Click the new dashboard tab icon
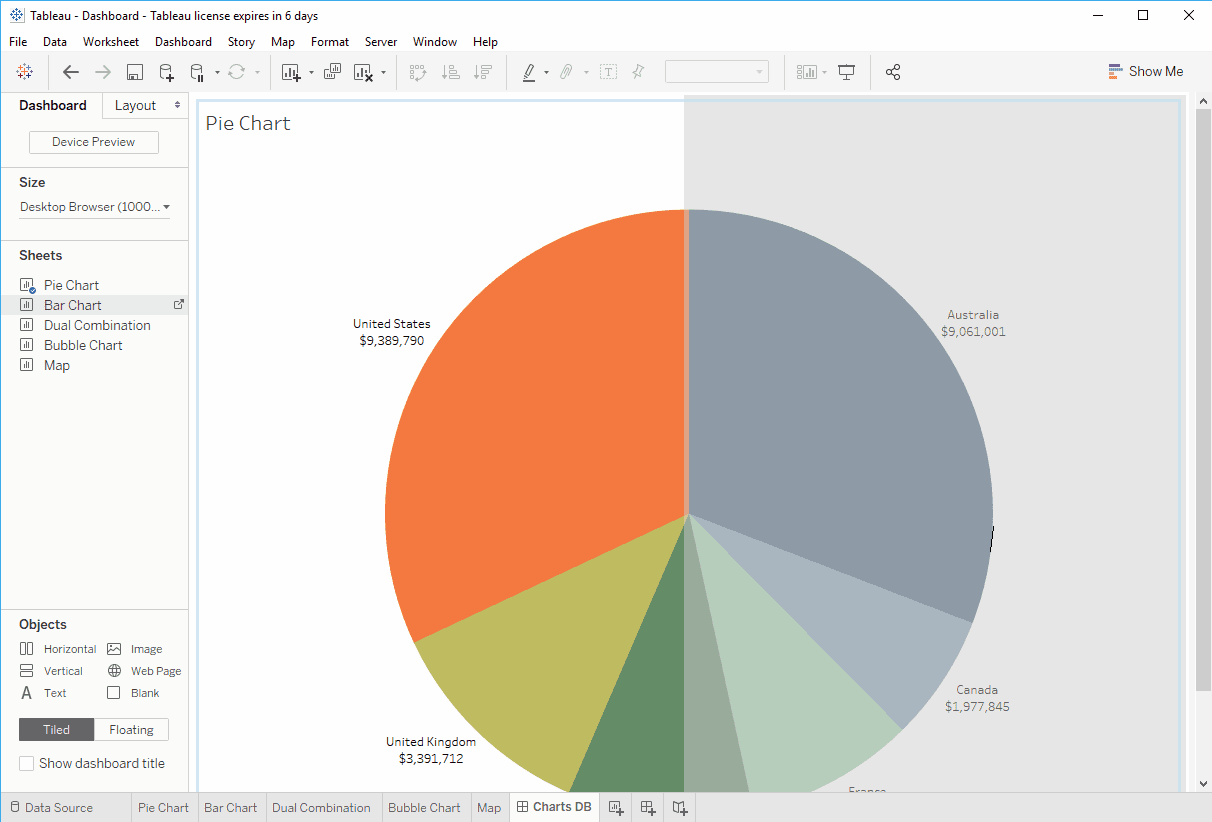1212x822 pixels. pyautogui.click(x=648, y=807)
